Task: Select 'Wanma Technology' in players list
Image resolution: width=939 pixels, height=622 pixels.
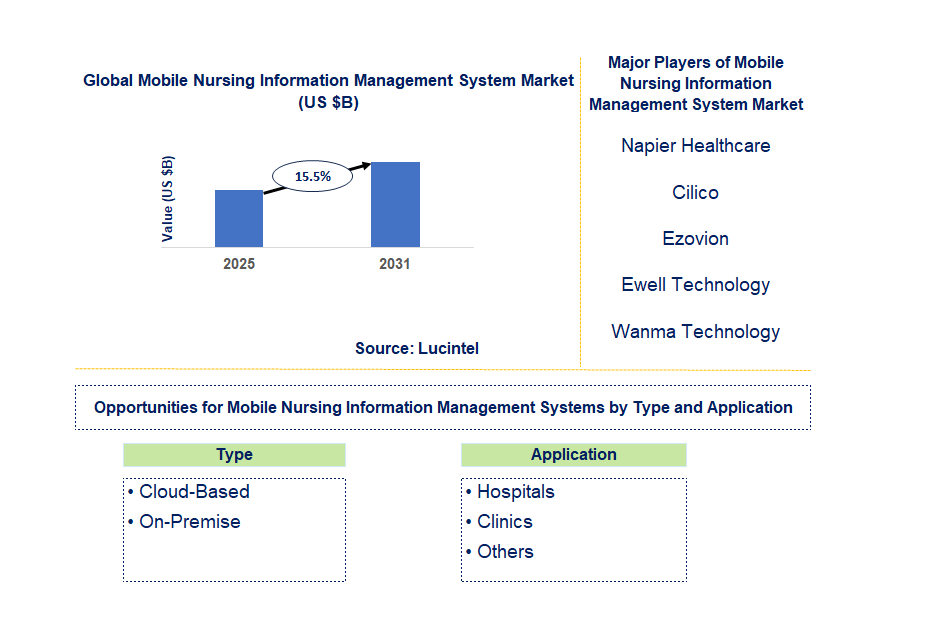Action: 696,332
